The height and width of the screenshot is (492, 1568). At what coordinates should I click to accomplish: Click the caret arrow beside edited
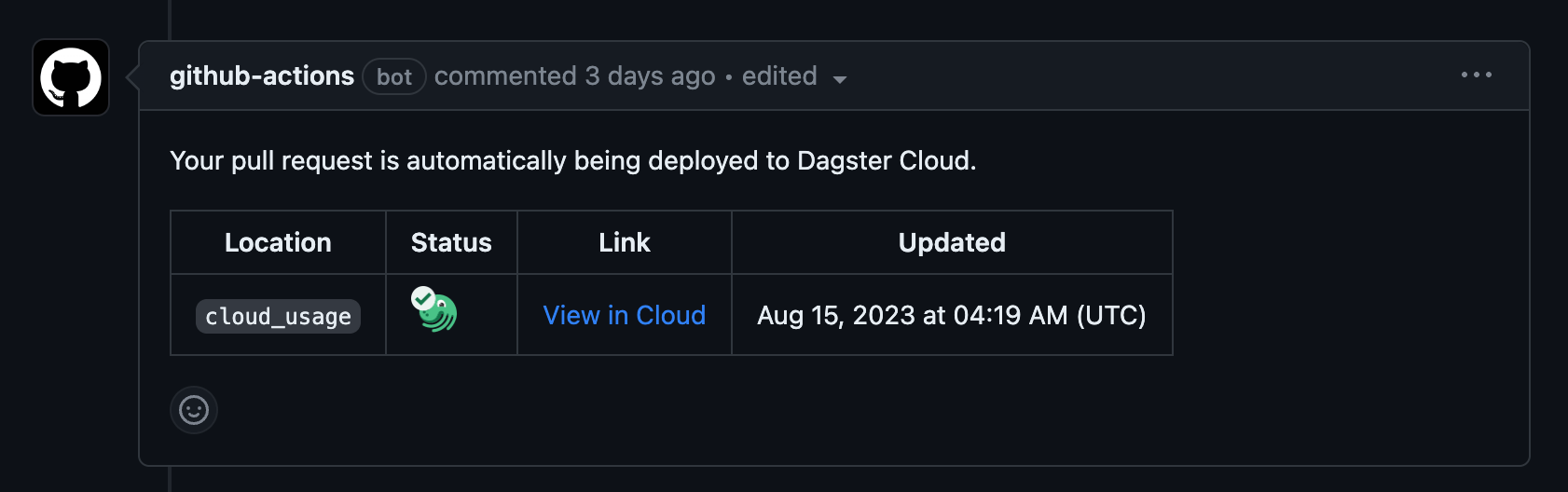[x=839, y=79]
